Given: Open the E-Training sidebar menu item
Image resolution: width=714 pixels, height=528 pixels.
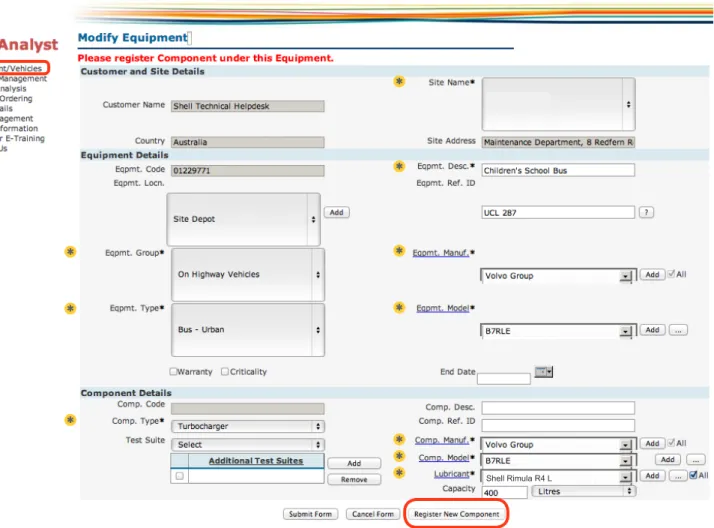Looking at the screenshot, I should (22, 138).
